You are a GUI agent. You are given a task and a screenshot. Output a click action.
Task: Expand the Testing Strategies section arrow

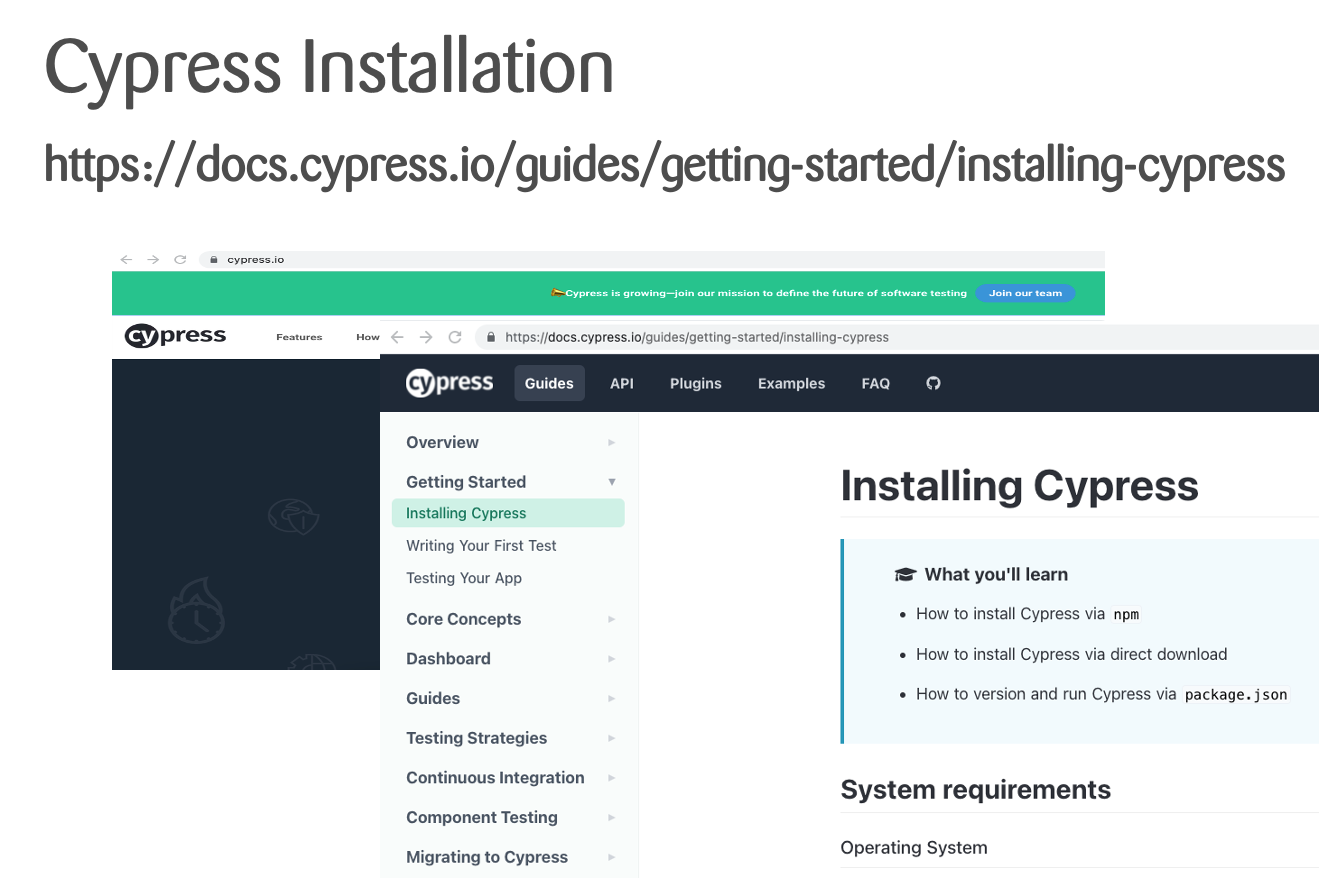click(x=612, y=738)
